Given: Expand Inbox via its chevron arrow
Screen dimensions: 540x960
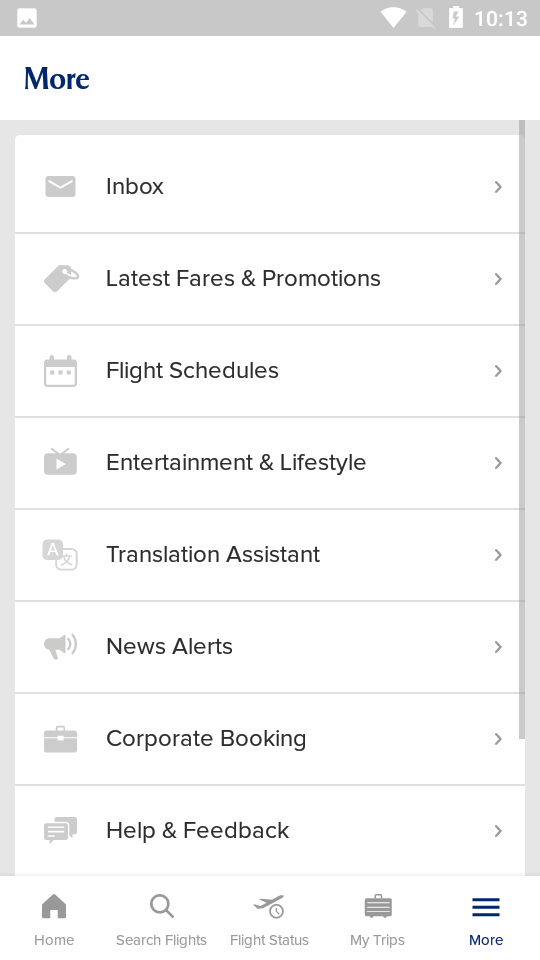Looking at the screenshot, I should coord(498,187).
